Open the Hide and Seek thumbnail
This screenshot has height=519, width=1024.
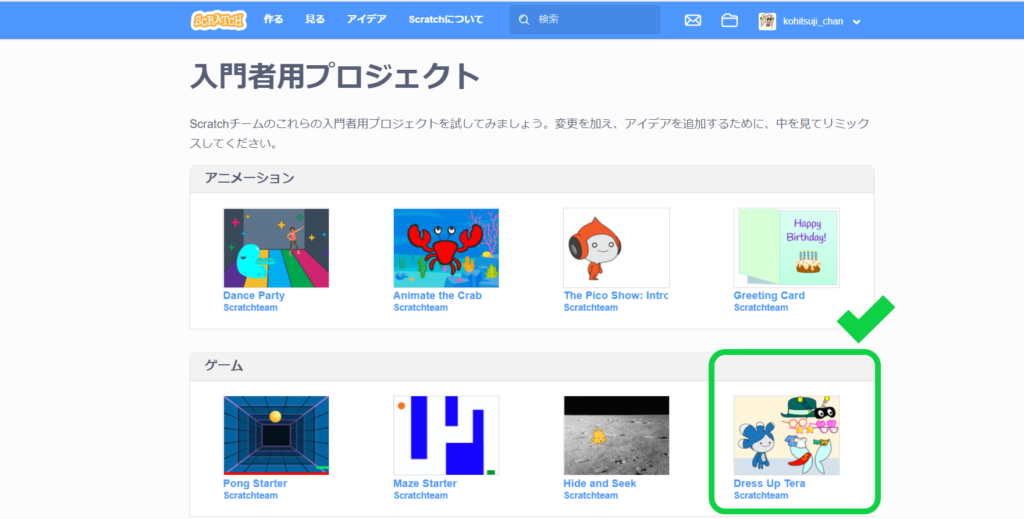[616, 435]
